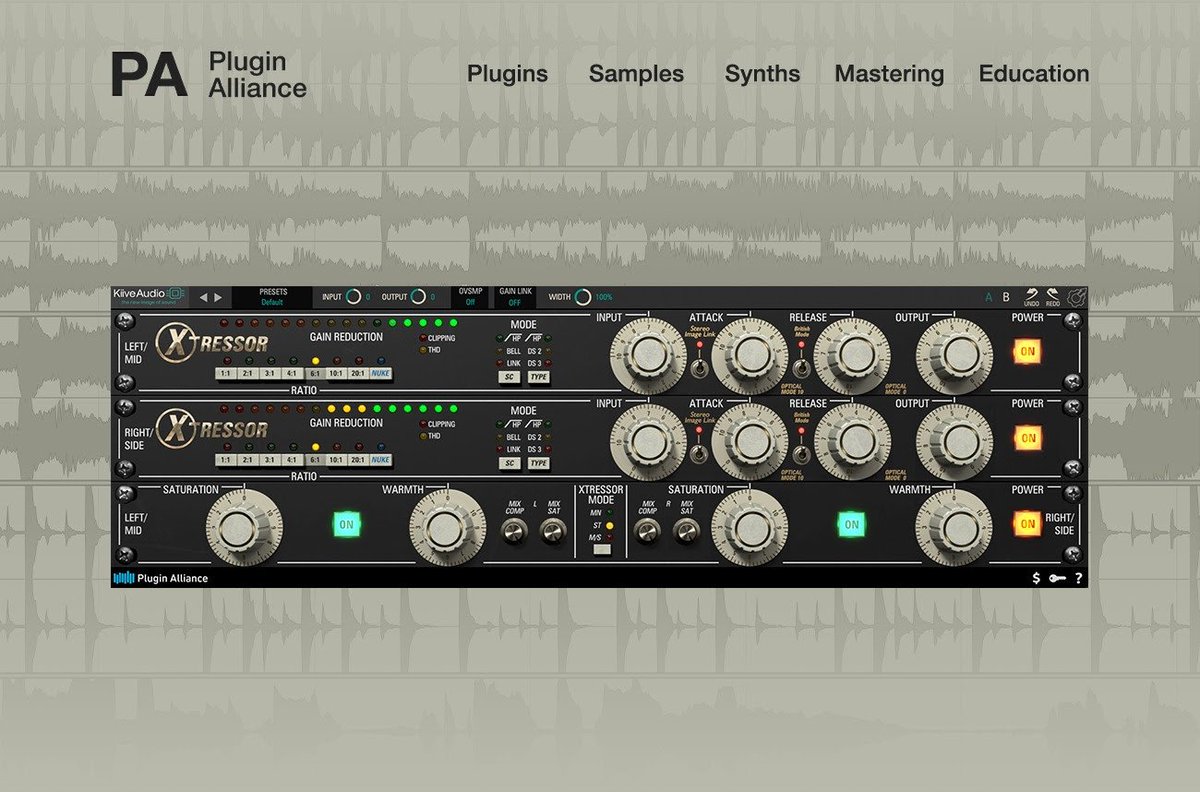Go to next preset arrow

coord(218,297)
